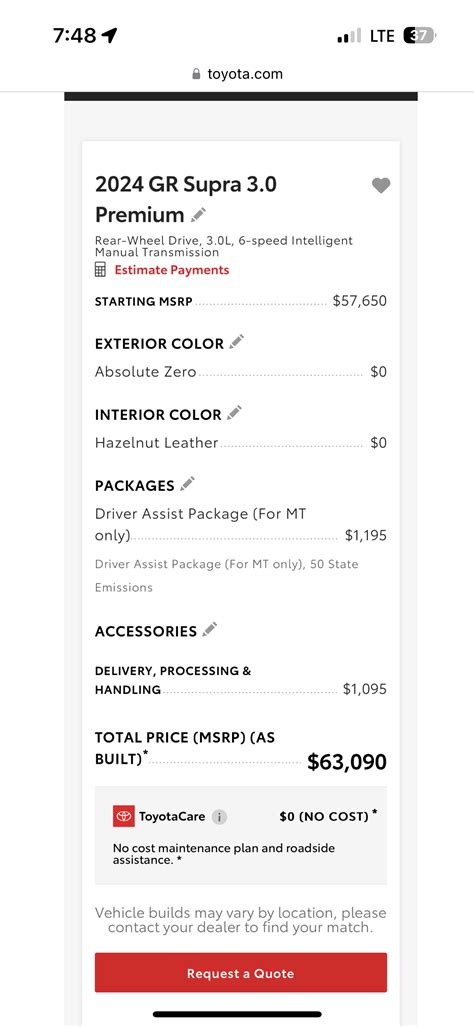Edit packages with pencil icon
474x1027 pixels.
(187, 483)
